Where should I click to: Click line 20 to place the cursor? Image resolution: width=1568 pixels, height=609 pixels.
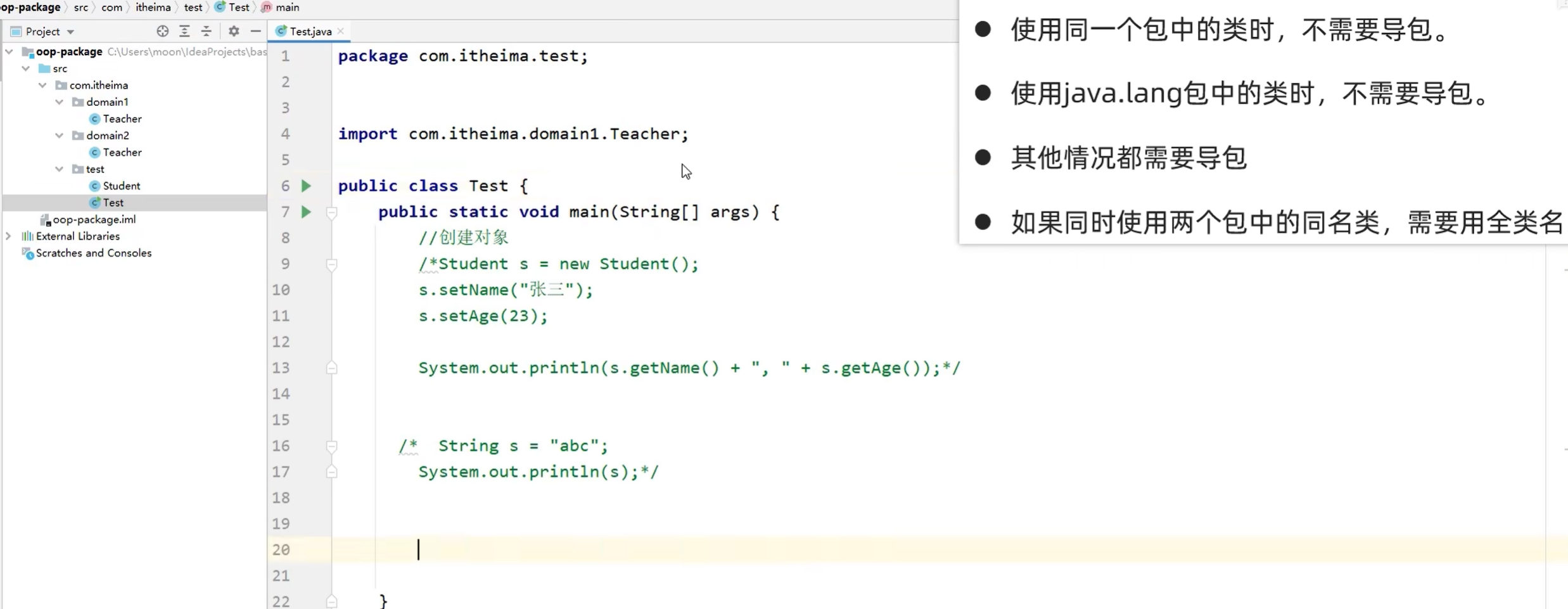pos(443,549)
